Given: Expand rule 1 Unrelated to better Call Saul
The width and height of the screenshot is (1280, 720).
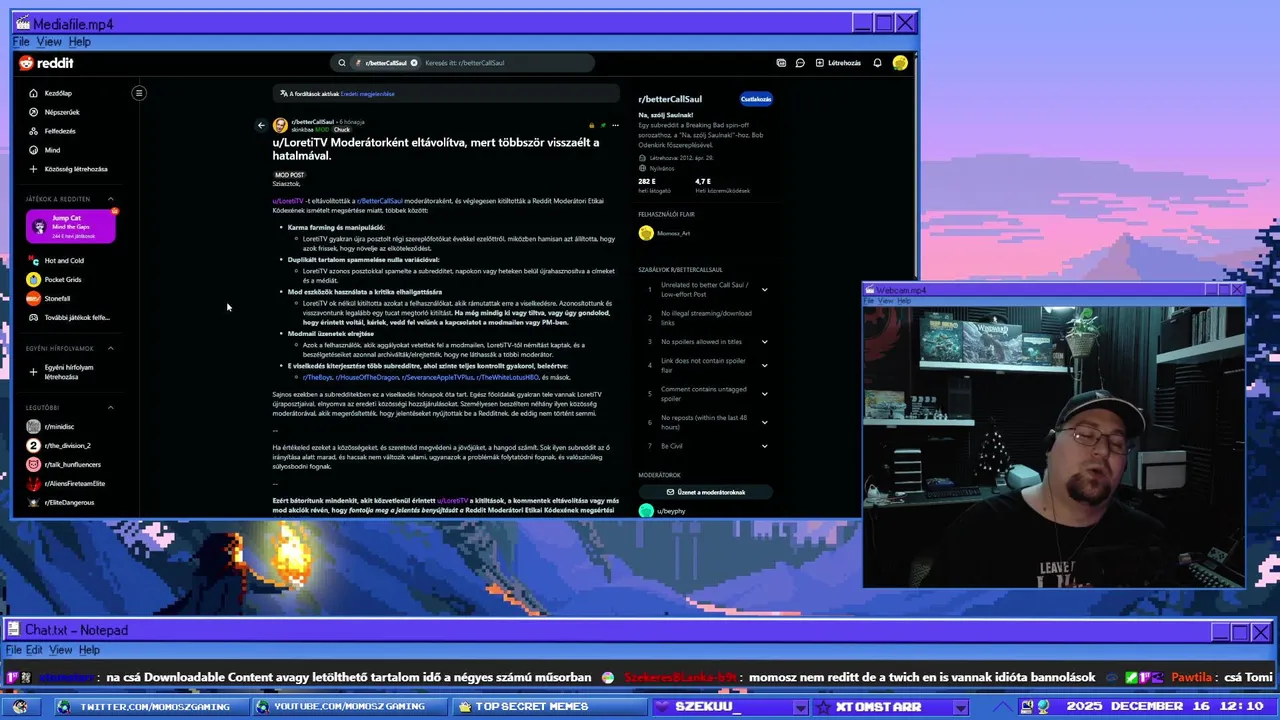Looking at the screenshot, I should coord(764,290).
